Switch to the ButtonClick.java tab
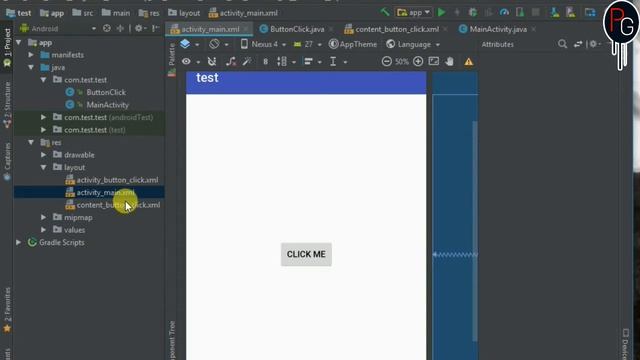This screenshot has width=640, height=360. coord(297,29)
